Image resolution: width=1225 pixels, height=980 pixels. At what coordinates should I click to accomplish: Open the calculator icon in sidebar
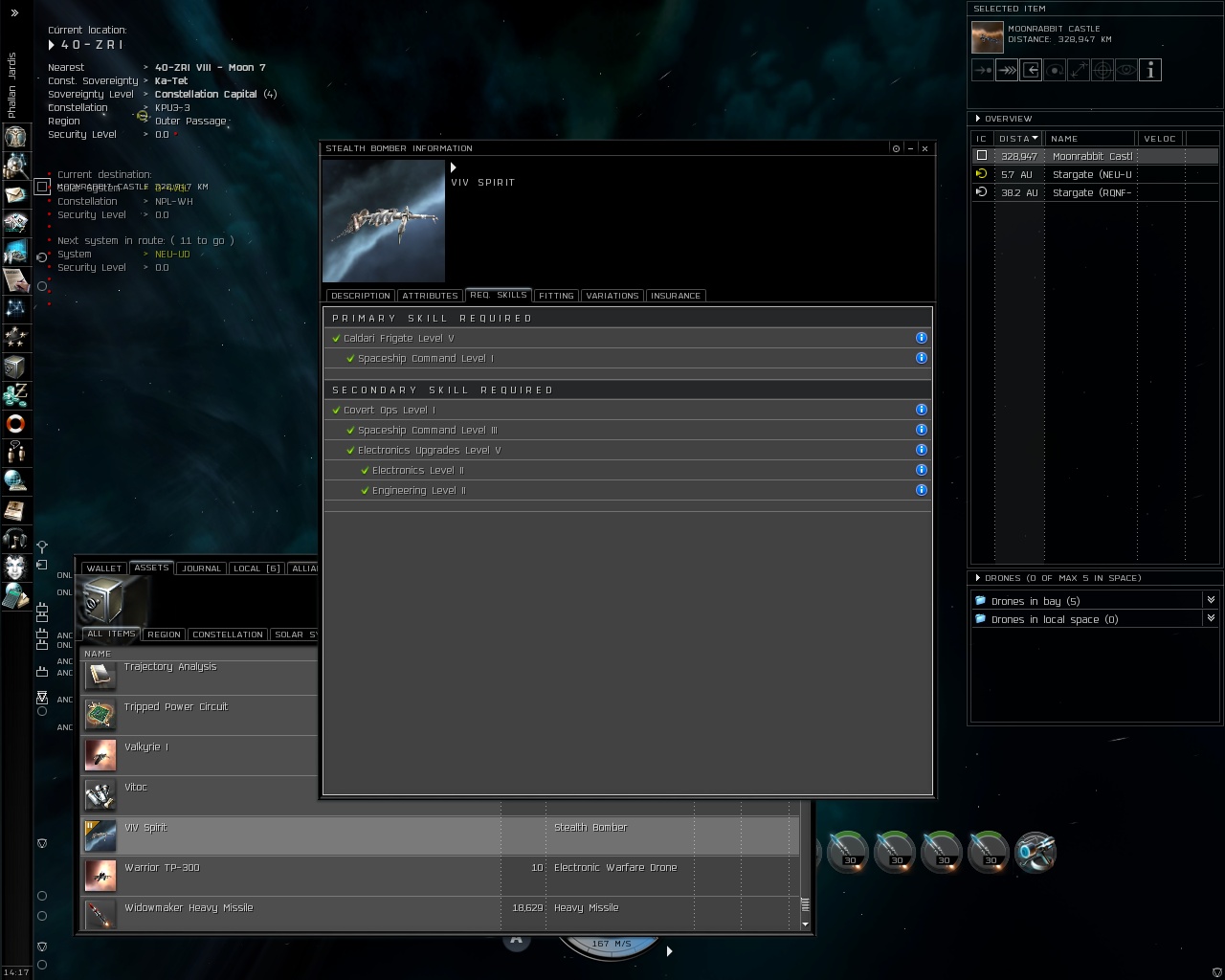click(x=15, y=597)
